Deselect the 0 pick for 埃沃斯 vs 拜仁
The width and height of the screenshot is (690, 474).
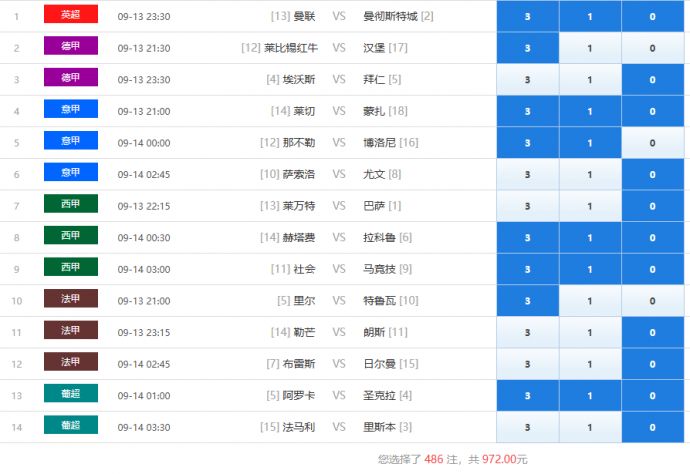(x=653, y=80)
